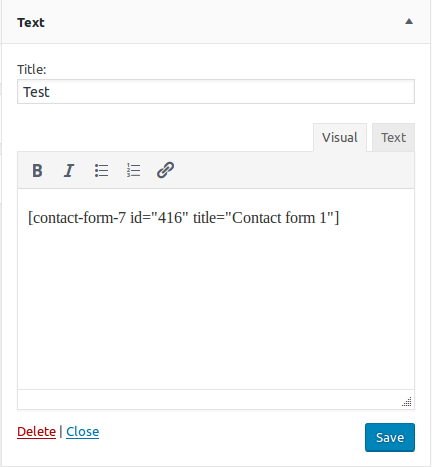This screenshot has width=432, height=467.
Task: Insert a numbered list
Action: [x=133, y=170]
